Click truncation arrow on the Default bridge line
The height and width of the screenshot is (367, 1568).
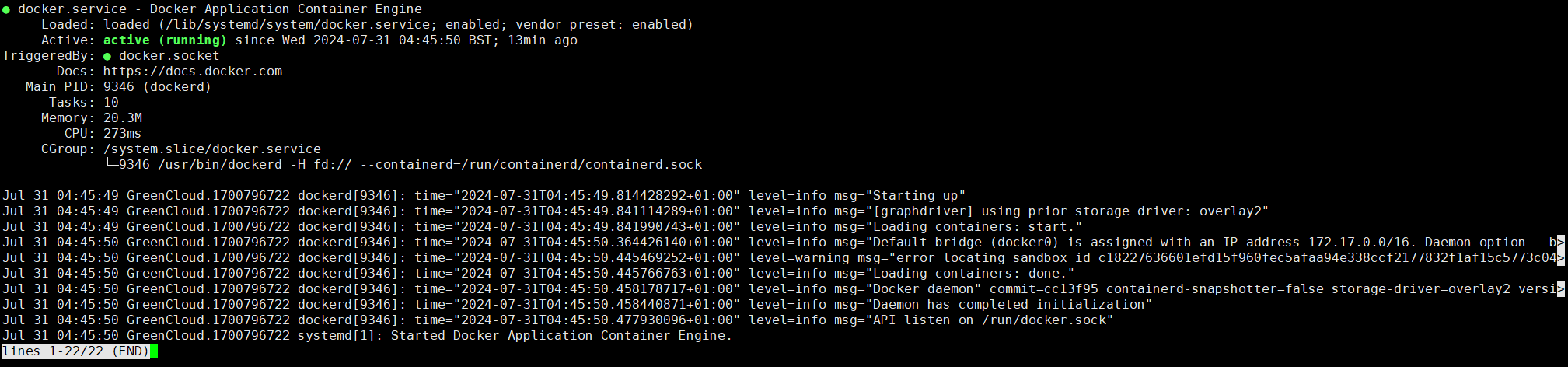[1561, 243]
